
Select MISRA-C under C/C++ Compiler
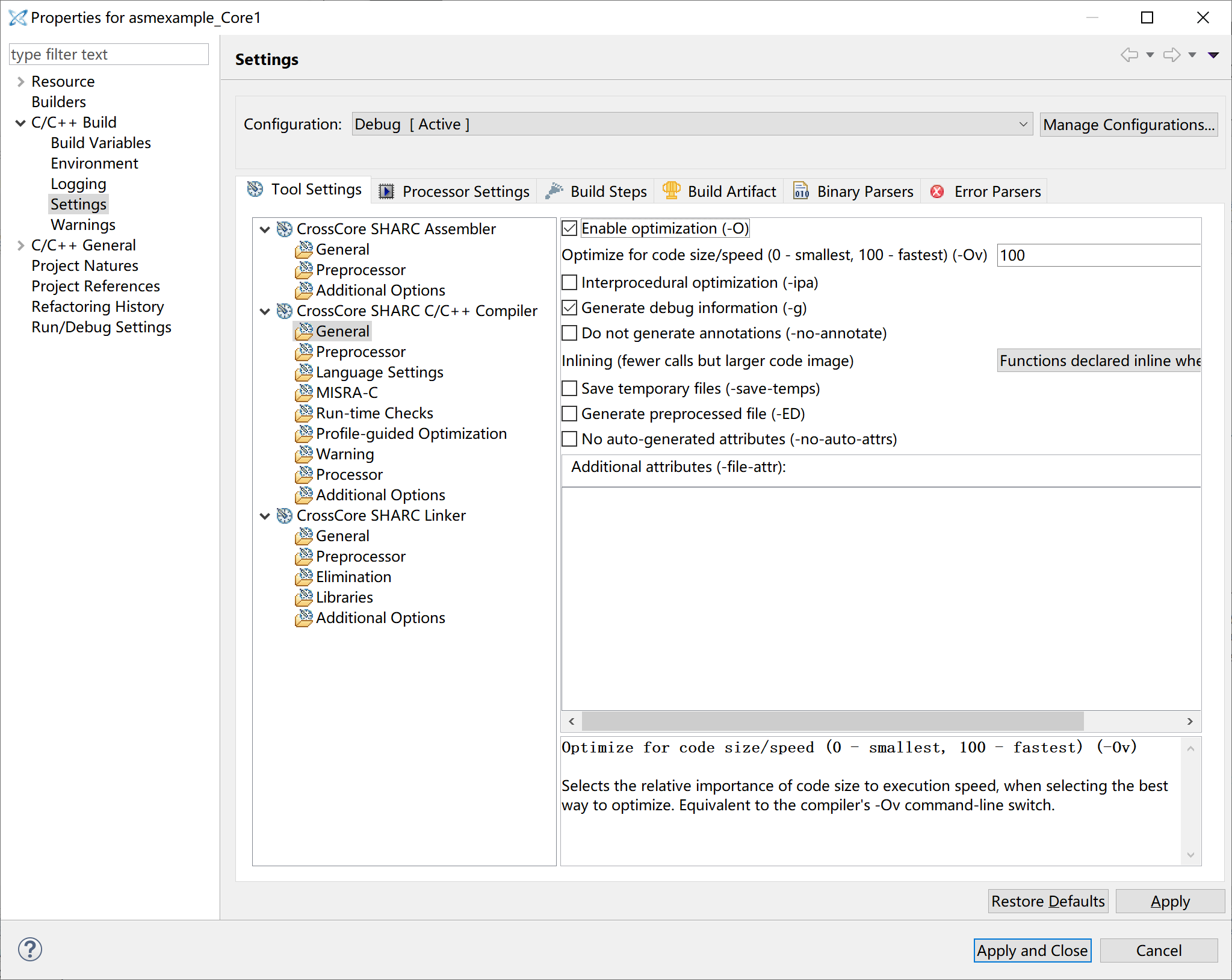coord(347,392)
